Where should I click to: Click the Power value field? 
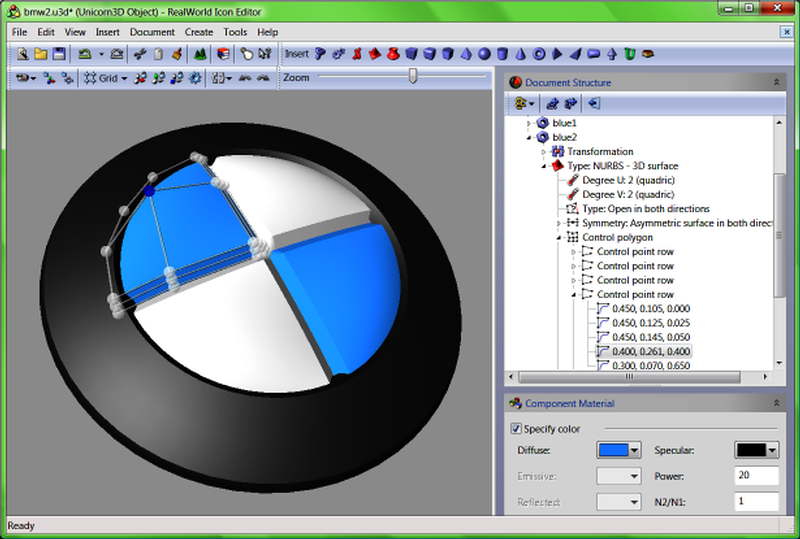tap(757, 475)
